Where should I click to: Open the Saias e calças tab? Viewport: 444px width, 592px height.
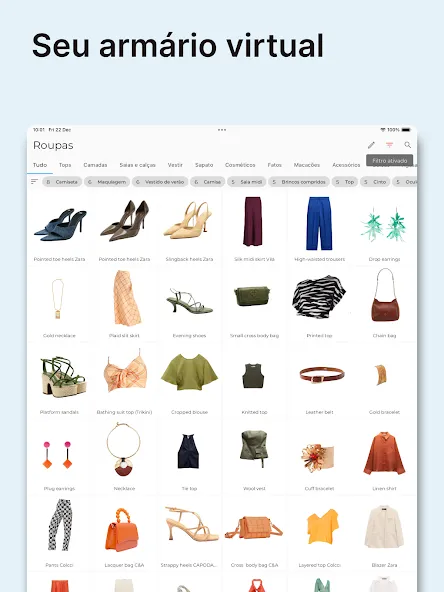(x=137, y=165)
